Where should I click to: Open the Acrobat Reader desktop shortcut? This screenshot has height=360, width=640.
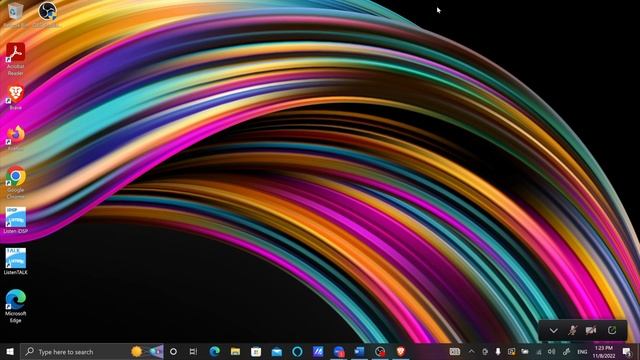pos(16,59)
